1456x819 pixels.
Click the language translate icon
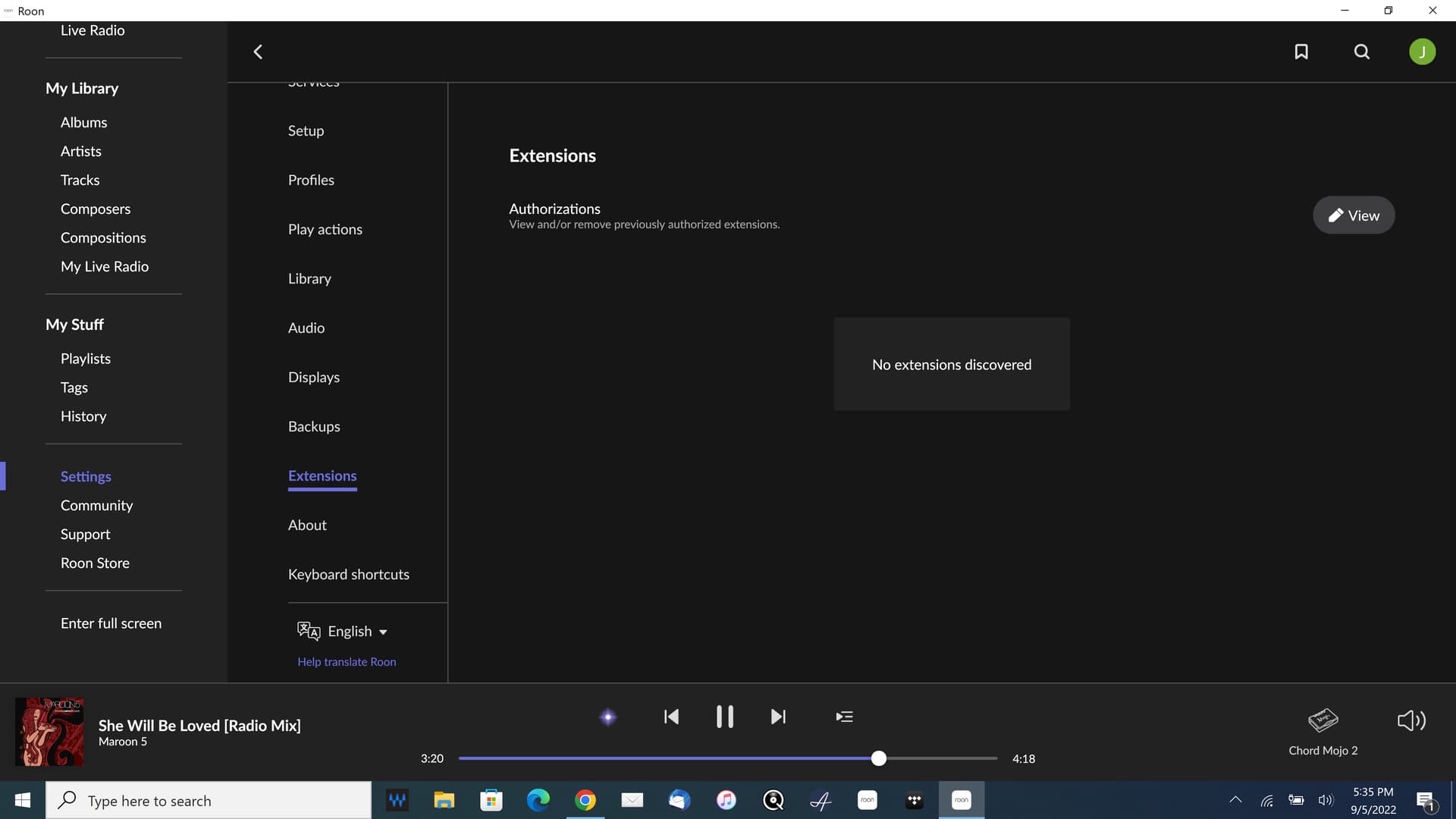point(309,631)
